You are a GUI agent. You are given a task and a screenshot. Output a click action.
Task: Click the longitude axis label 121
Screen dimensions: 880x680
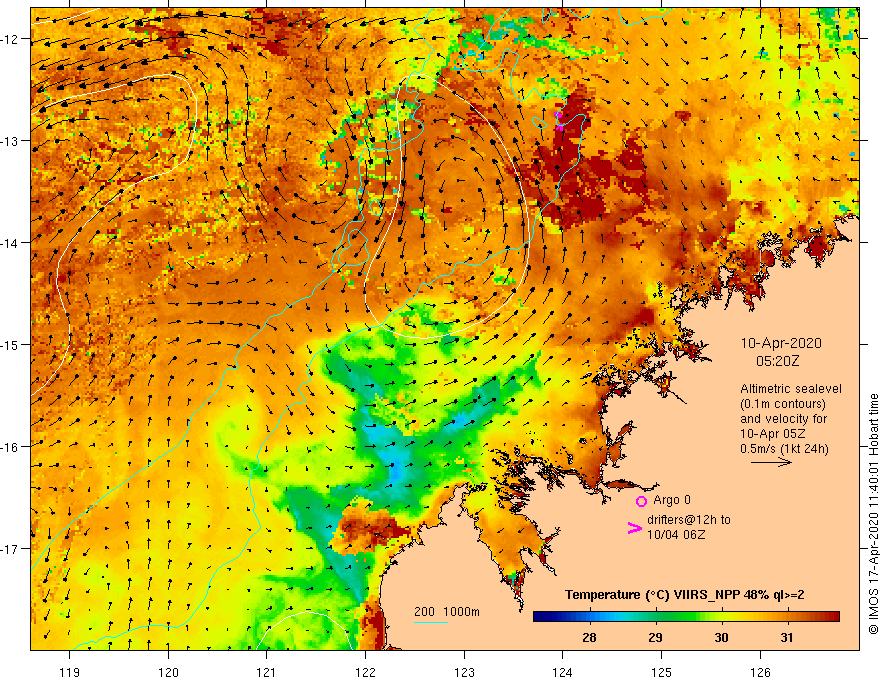coord(267,672)
